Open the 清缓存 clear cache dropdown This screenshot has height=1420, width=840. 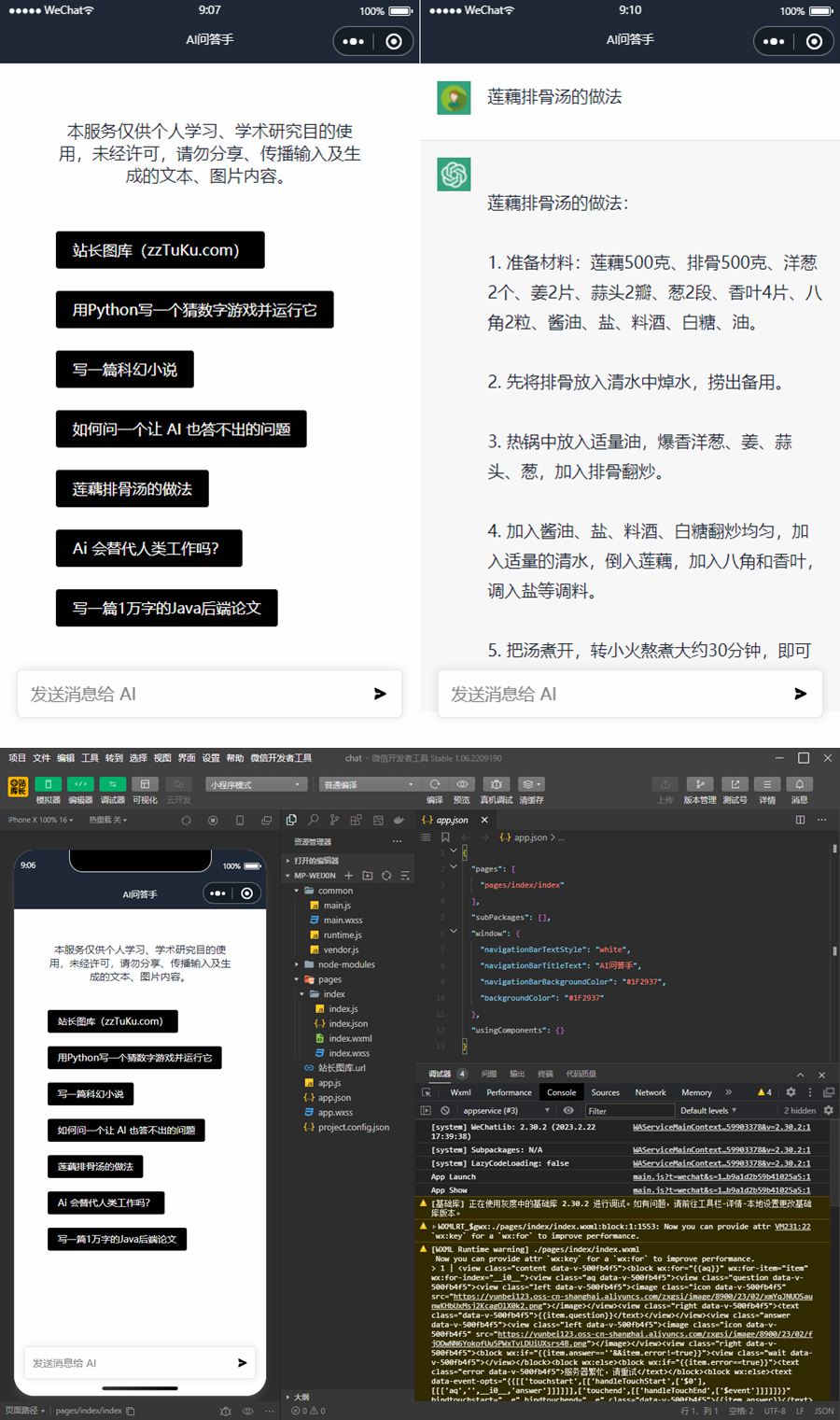click(531, 784)
